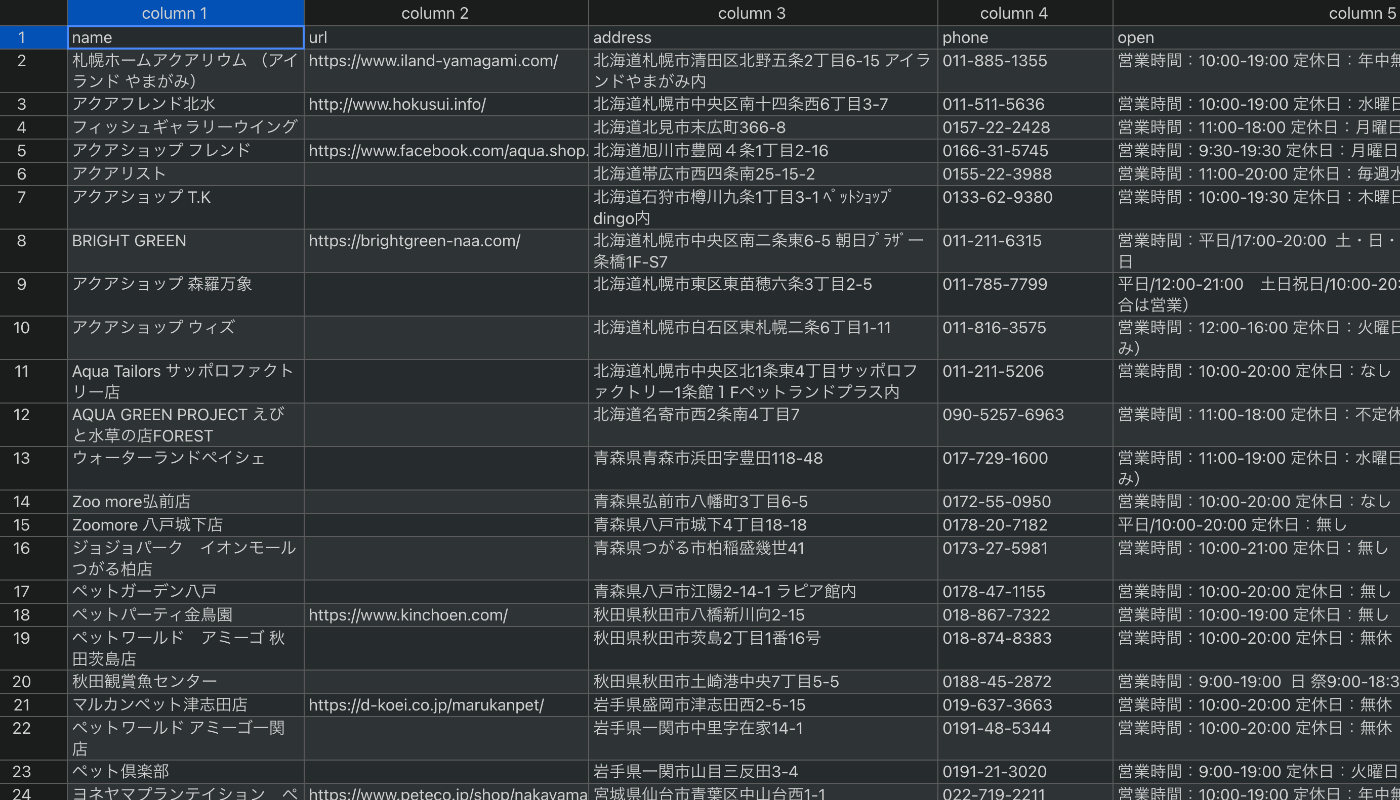Select the 'ペットパーティ金鳥園' name cell
This screenshot has width=1400, height=800.
186,615
